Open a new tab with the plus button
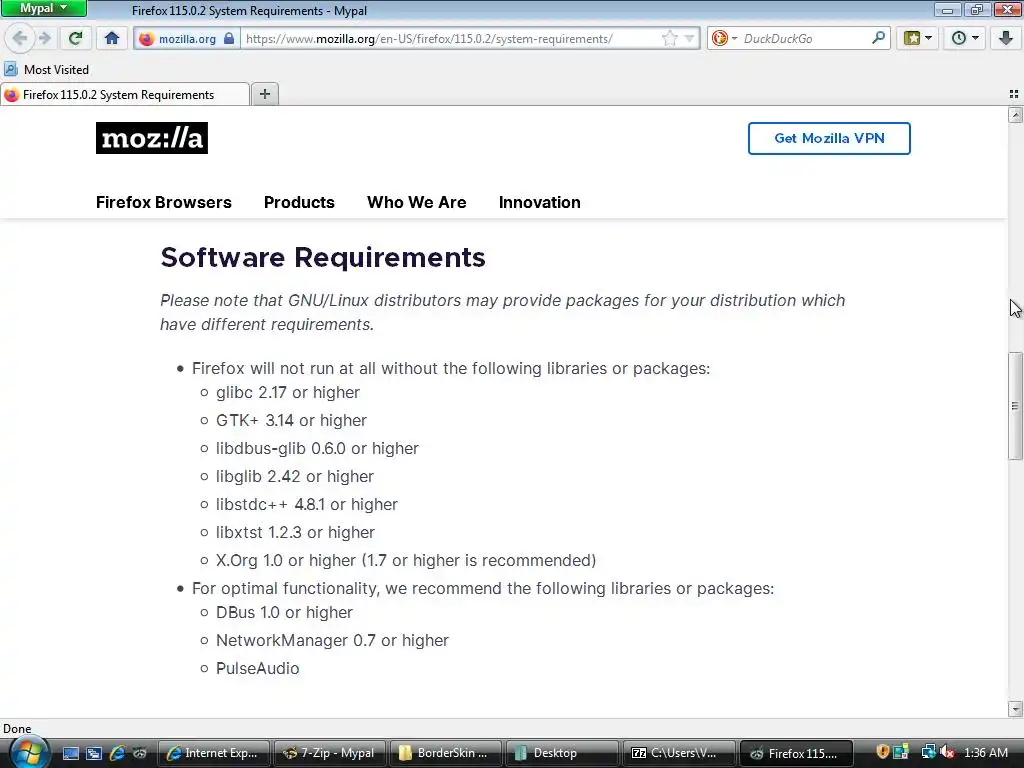Image resolution: width=1024 pixels, height=768 pixels. pyautogui.click(x=264, y=94)
